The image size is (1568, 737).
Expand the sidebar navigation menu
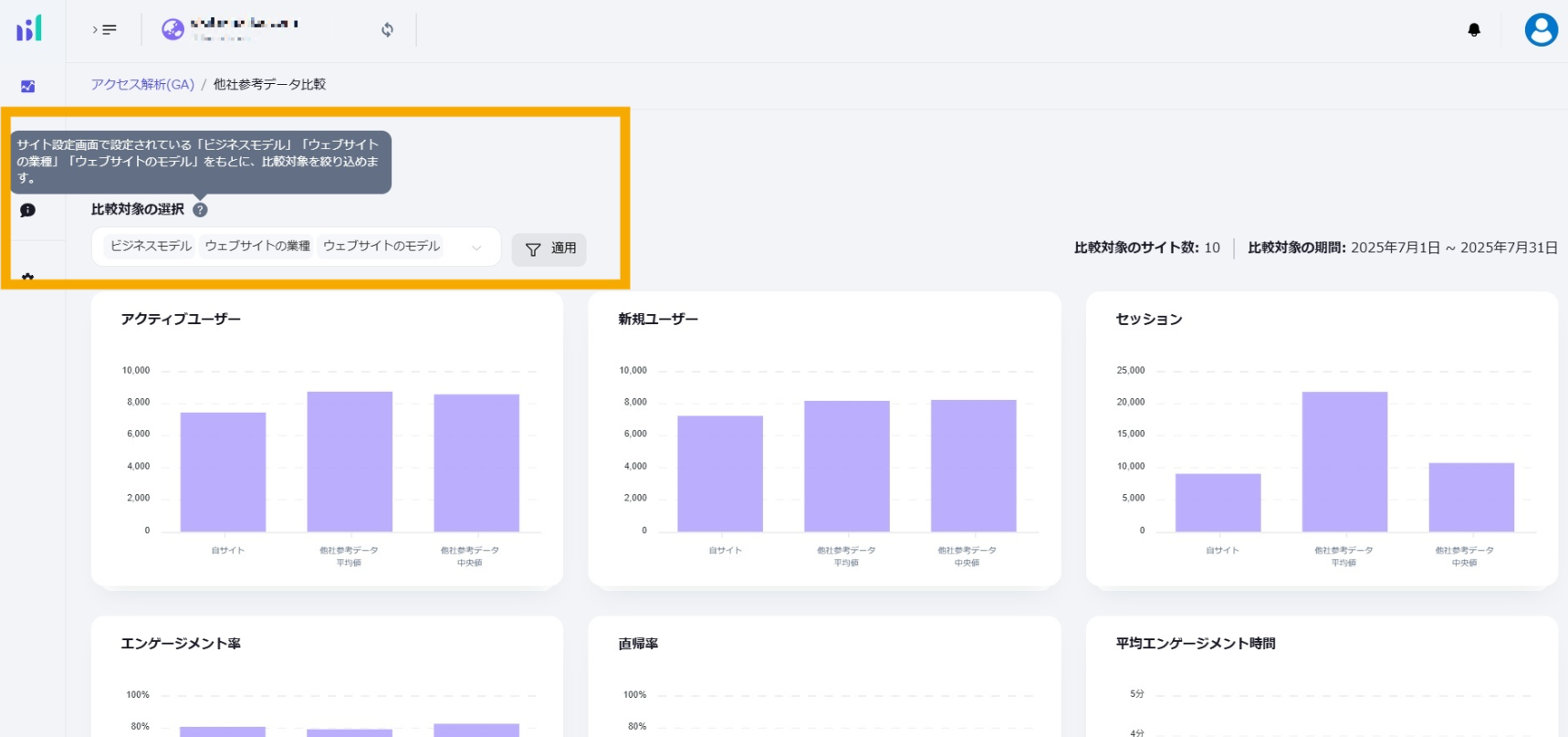(105, 30)
